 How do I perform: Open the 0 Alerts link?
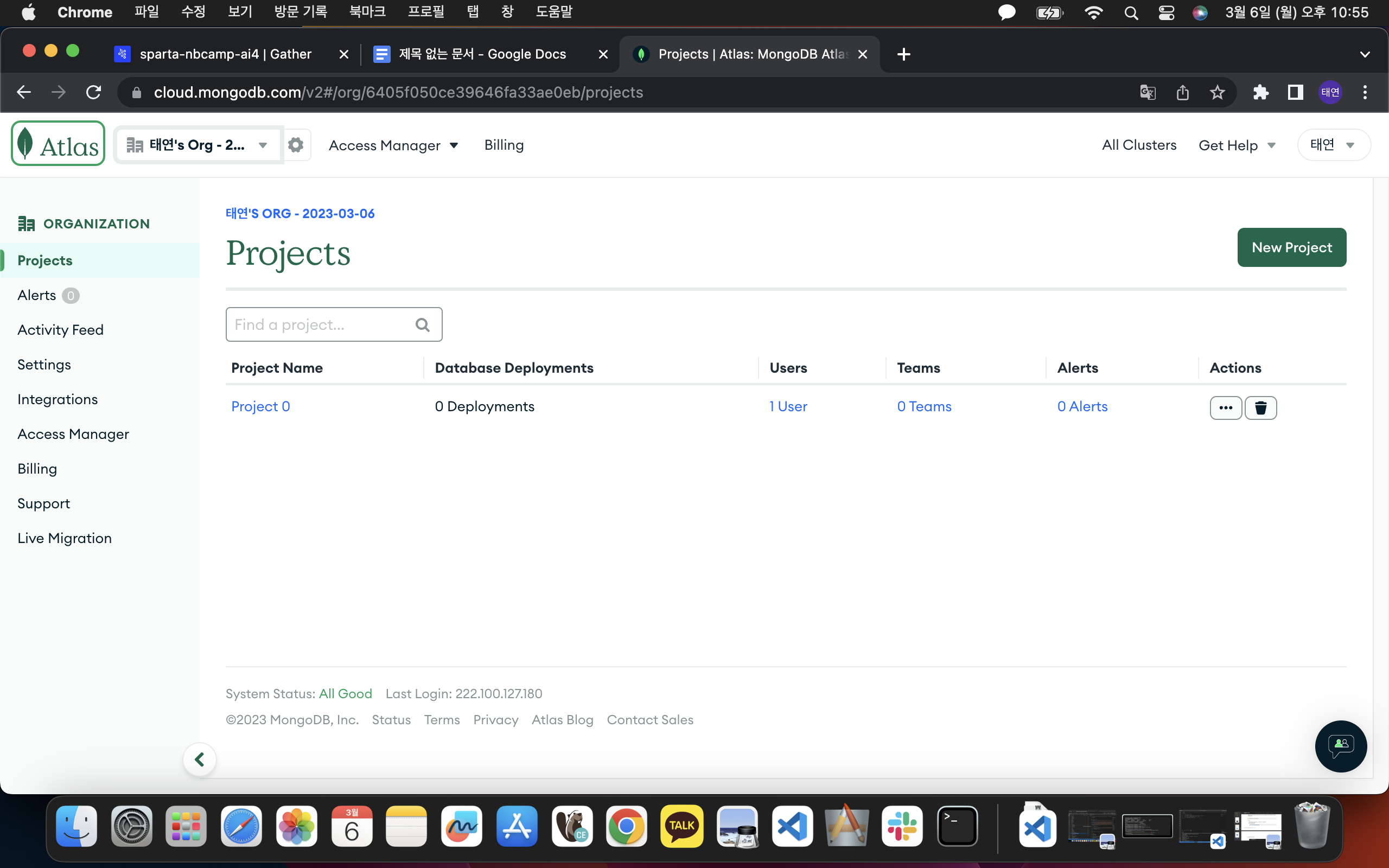click(1082, 406)
